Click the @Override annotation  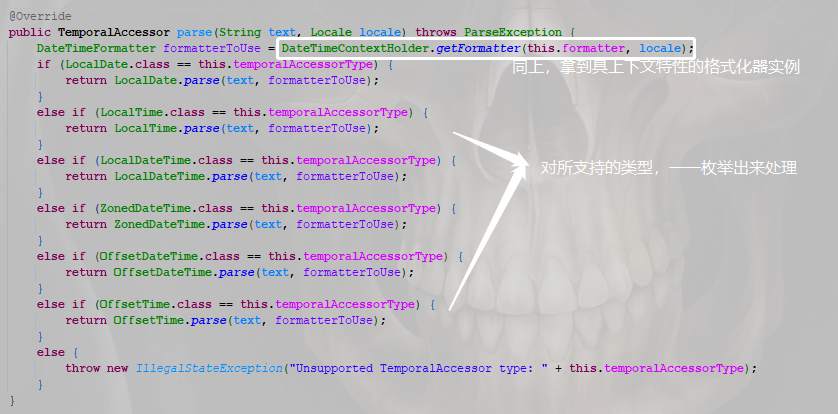click(40, 17)
